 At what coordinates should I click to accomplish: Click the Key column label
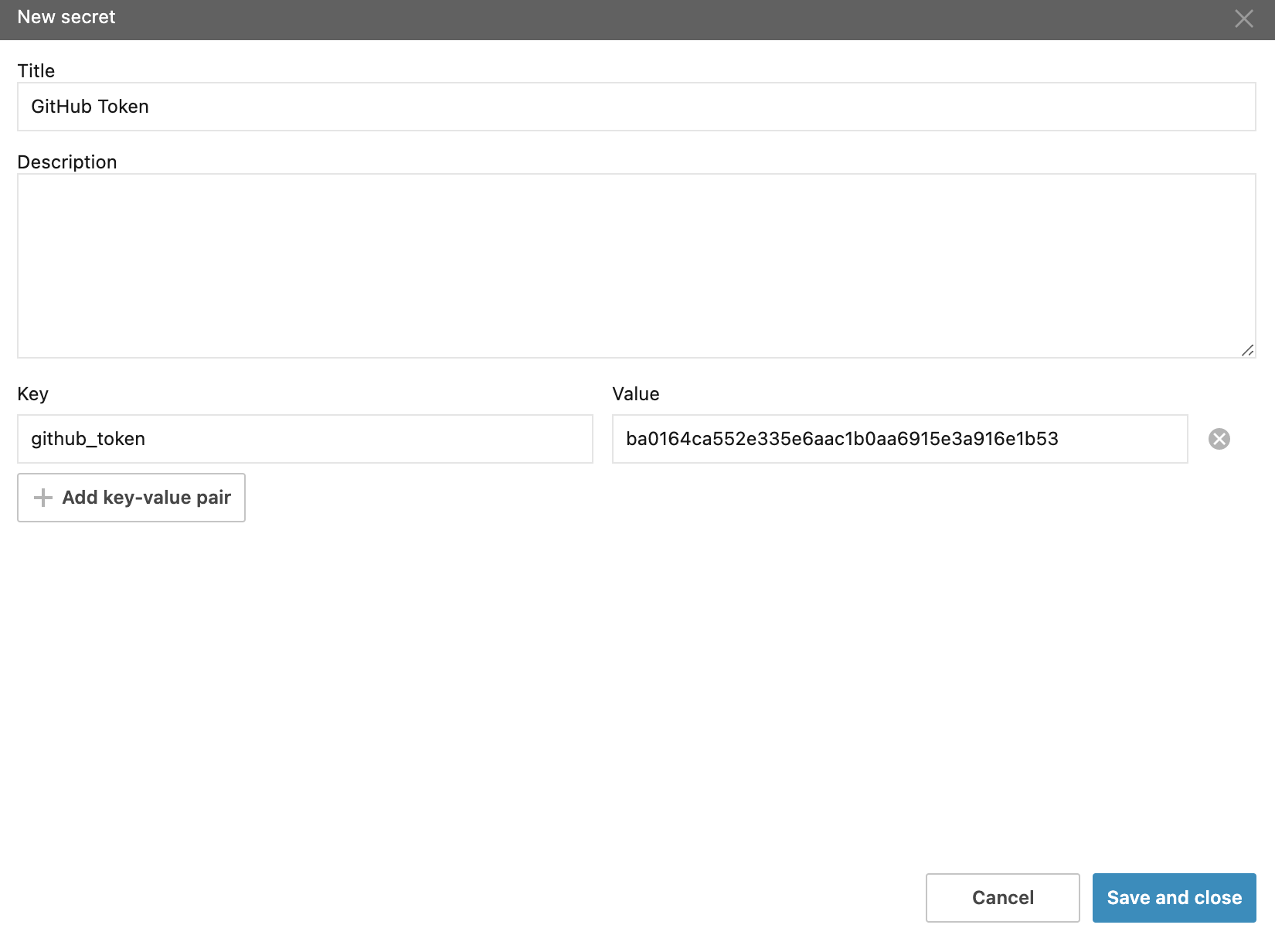[33, 394]
